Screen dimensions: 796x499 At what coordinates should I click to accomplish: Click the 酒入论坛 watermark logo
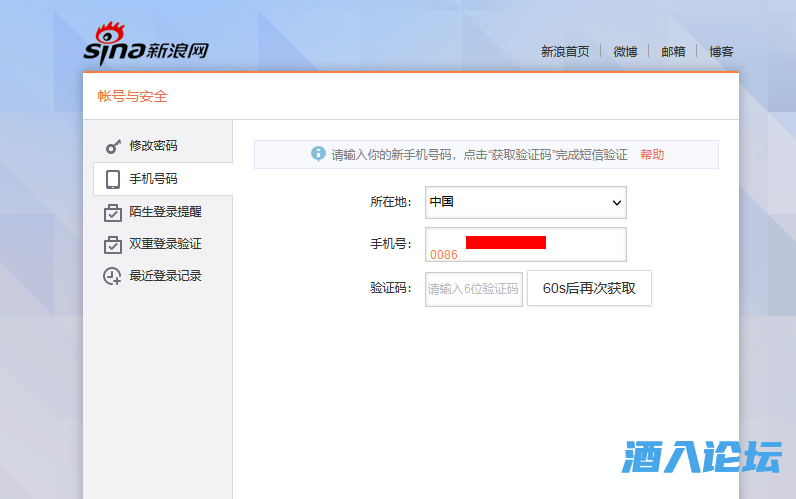point(700,457)
